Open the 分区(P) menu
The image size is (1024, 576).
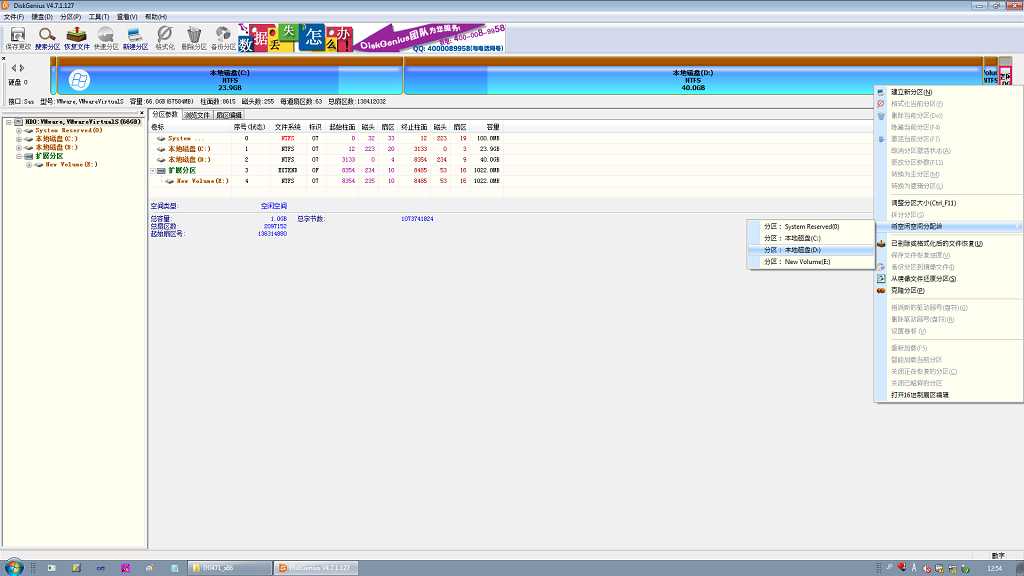pos(70,16)
